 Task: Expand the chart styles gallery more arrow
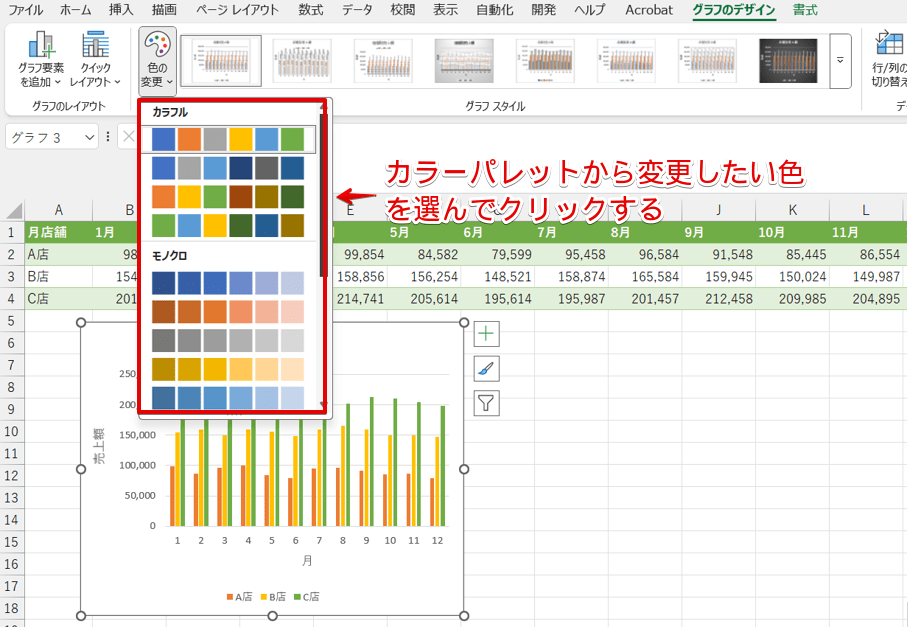click(x=840, y=60)
